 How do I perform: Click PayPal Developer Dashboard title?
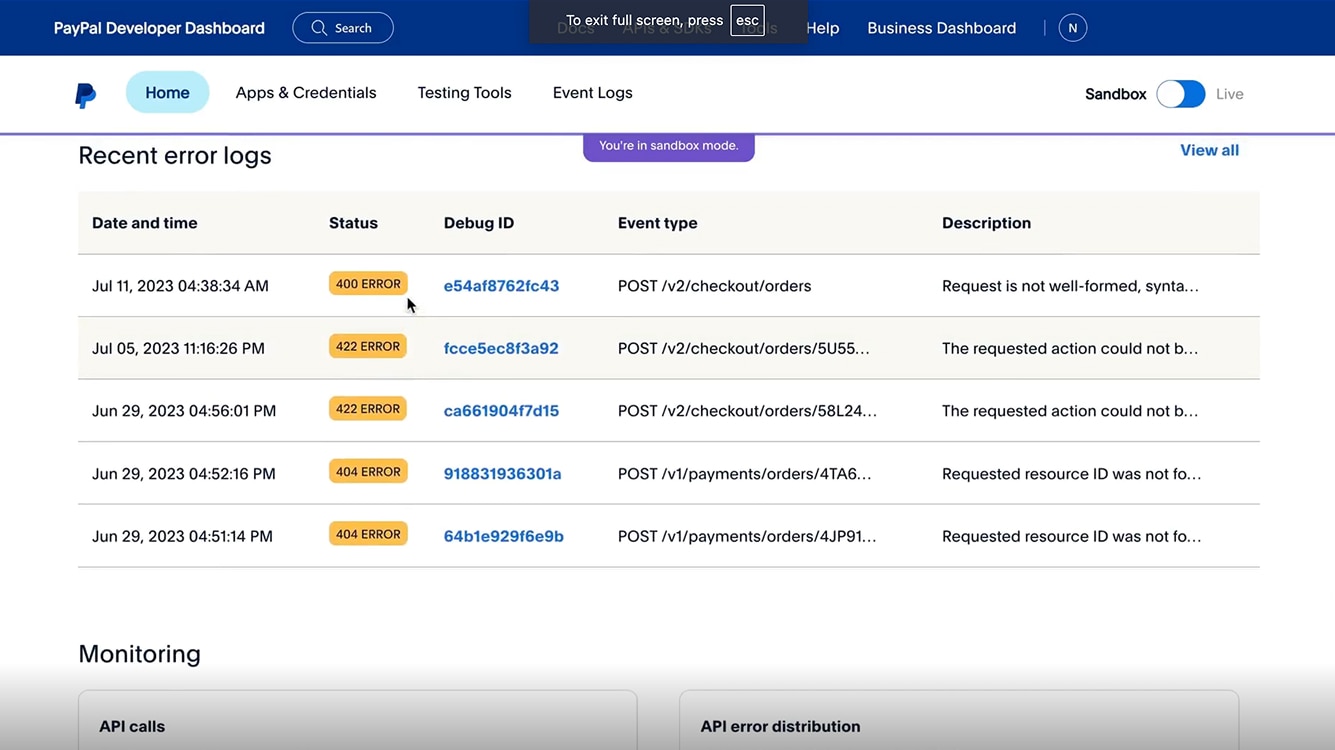[x=159, y=28]
